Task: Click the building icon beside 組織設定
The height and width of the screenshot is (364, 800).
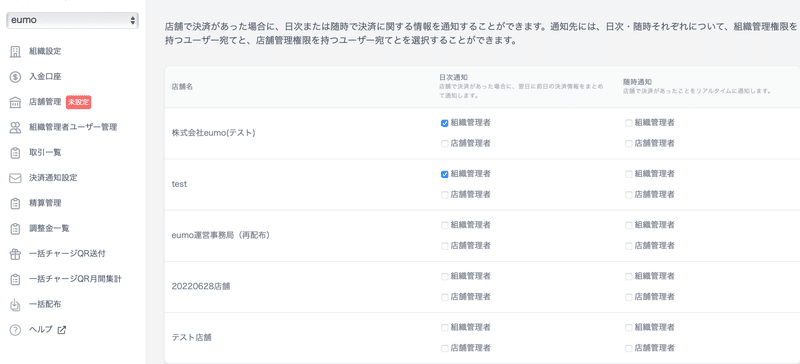Action: point(15,52)
